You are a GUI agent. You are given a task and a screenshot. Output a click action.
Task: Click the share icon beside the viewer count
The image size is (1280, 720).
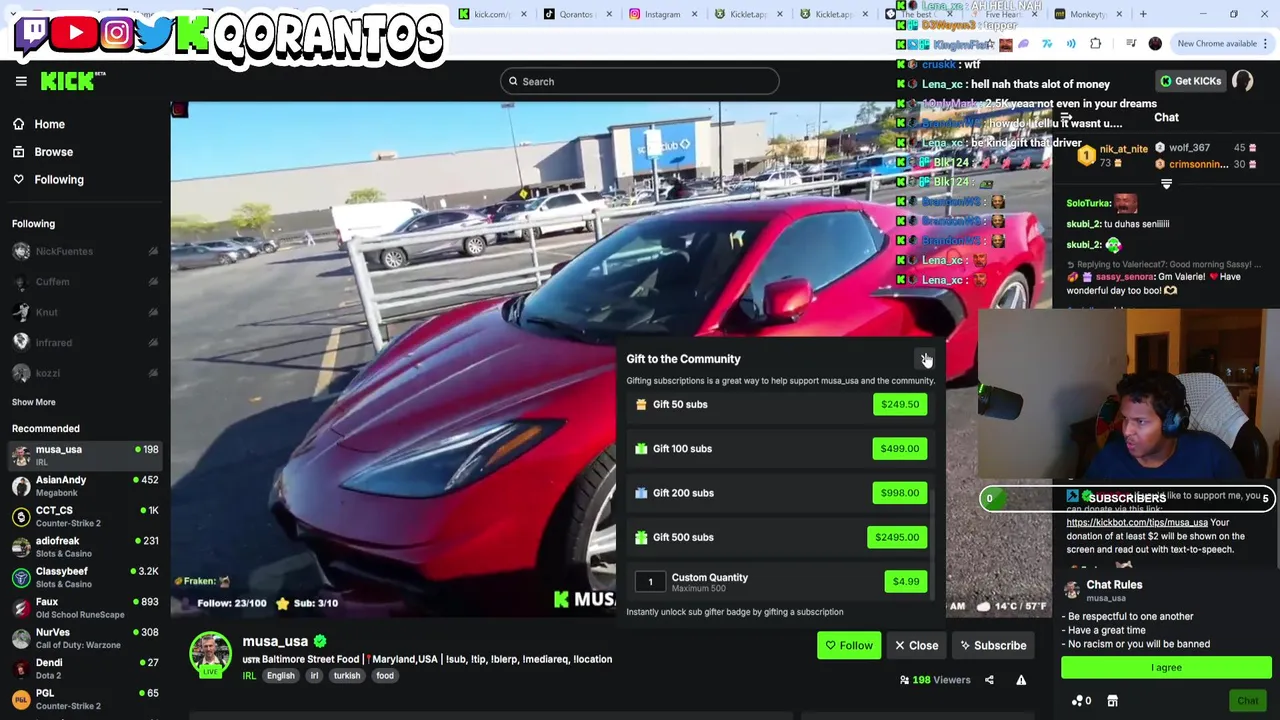click(x=989, y=680)
